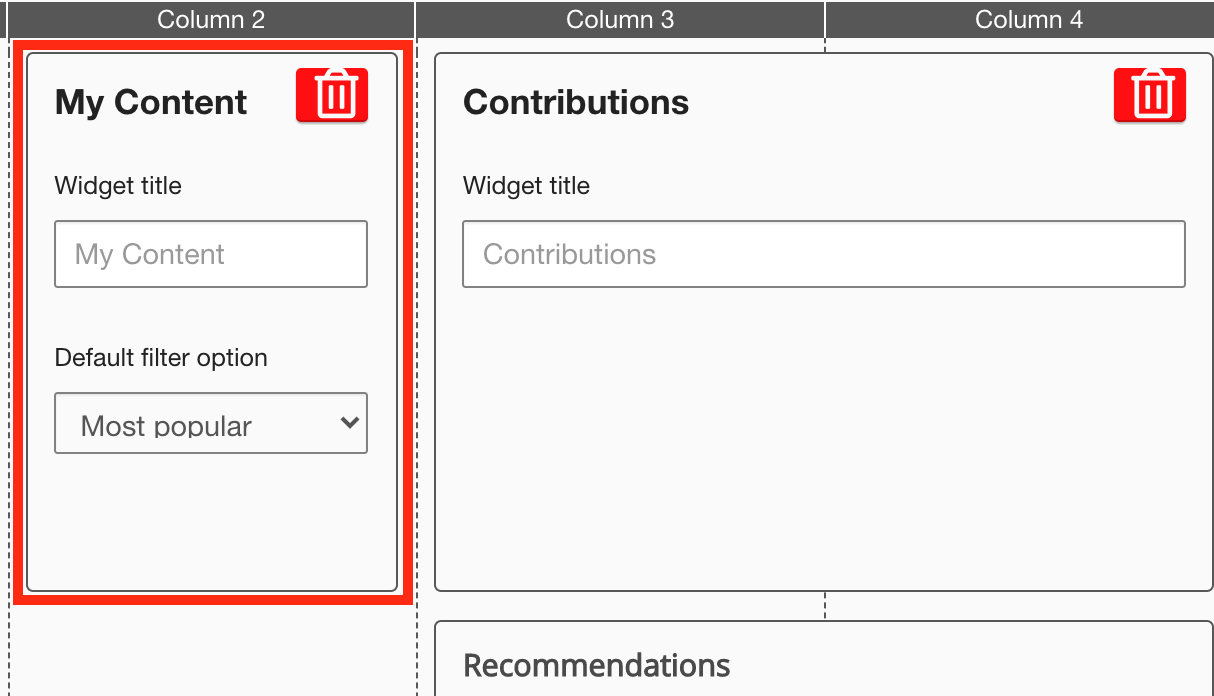The image size is (1214, 696).
Task: Delete the My Content widget
Action: [x=332, y=96]
